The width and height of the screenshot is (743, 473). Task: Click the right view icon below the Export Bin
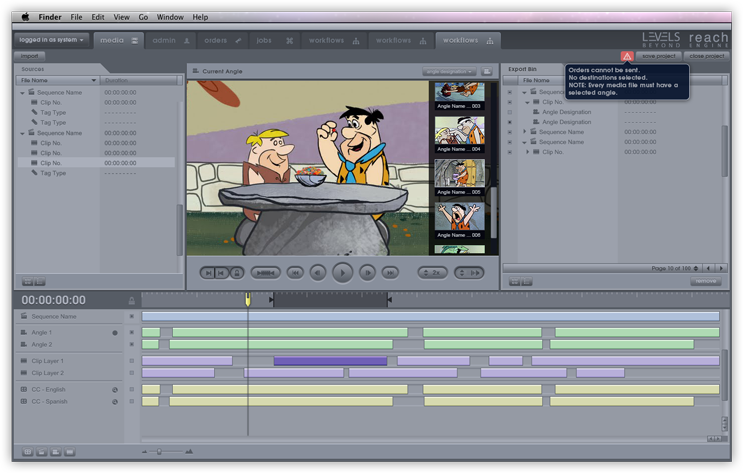[x=526, y=282]
